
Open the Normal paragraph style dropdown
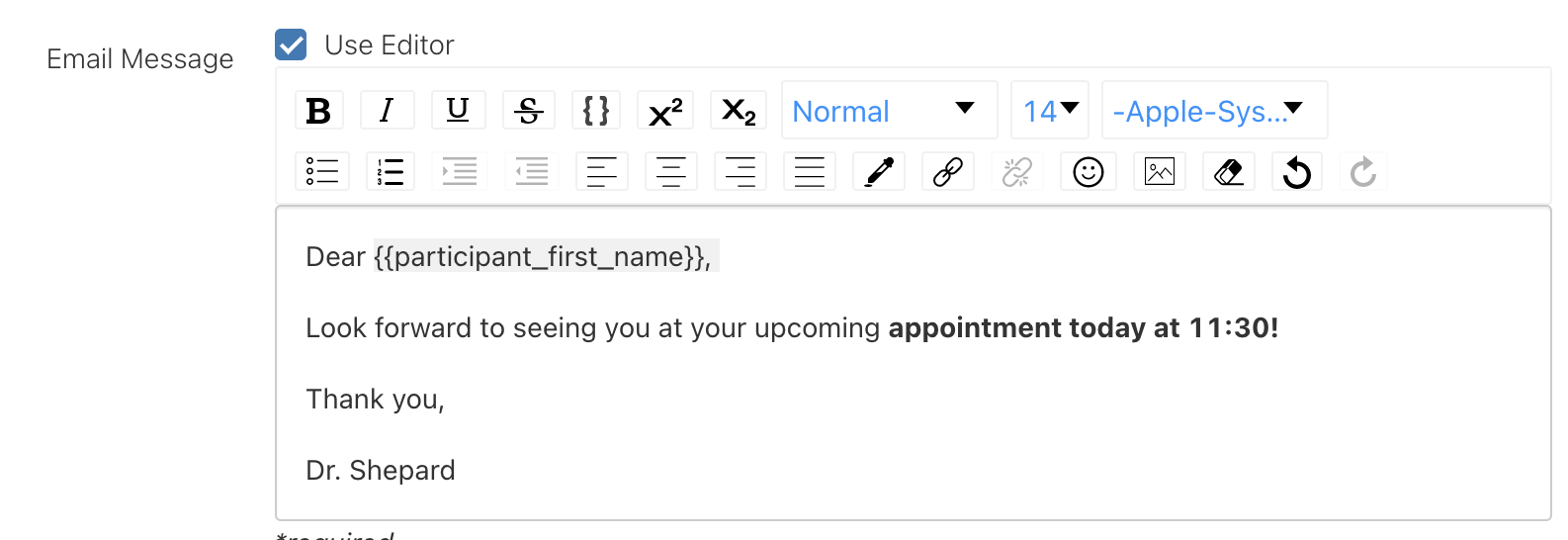[x=889, y=111]
